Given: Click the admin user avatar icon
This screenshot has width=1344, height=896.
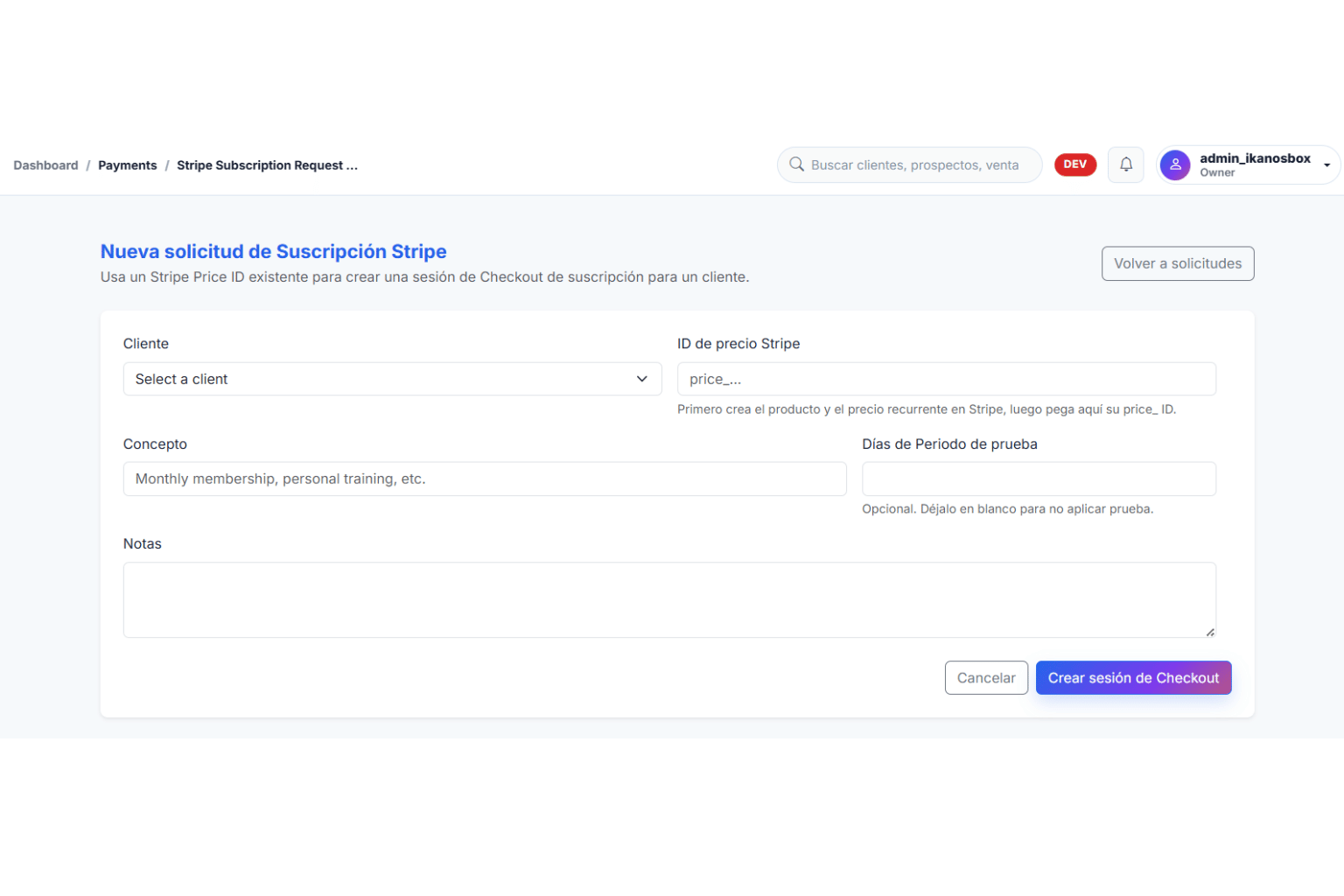Looking at the screenshot, I should pyautogui.click(x=1175, y=164).
